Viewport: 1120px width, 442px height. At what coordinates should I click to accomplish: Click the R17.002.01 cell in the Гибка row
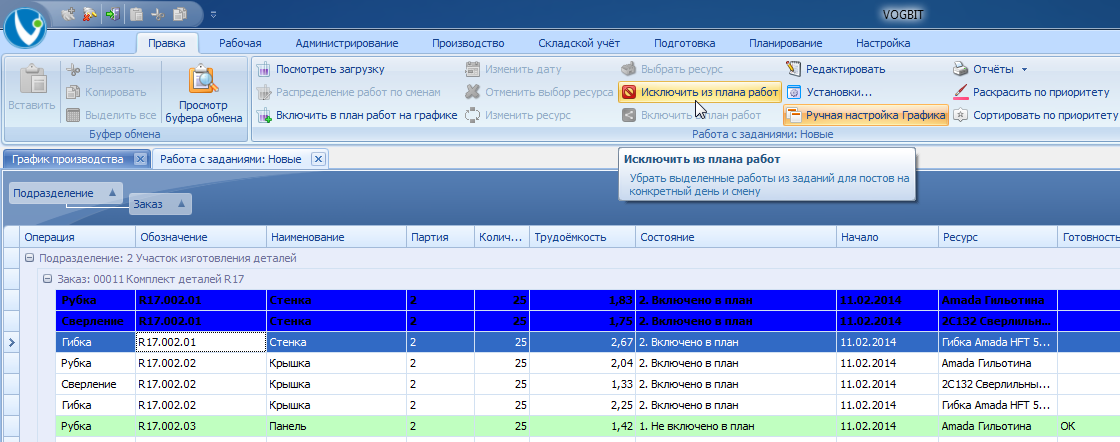click(x=201, y=343)
